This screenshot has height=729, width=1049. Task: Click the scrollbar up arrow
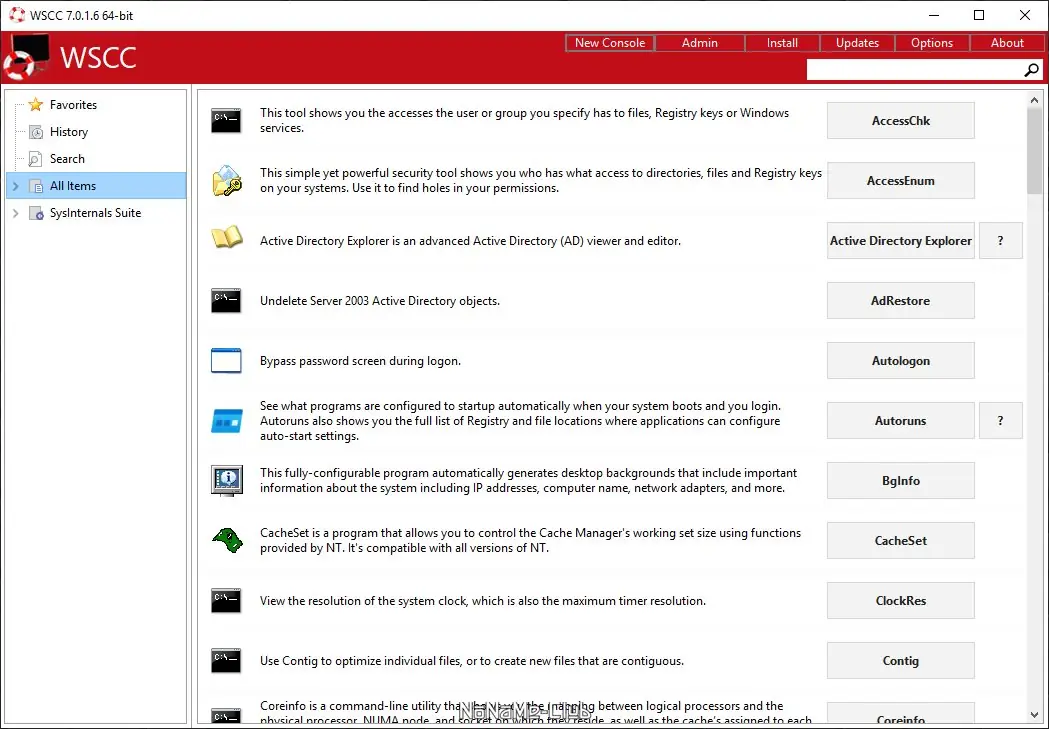(1034, 100)
